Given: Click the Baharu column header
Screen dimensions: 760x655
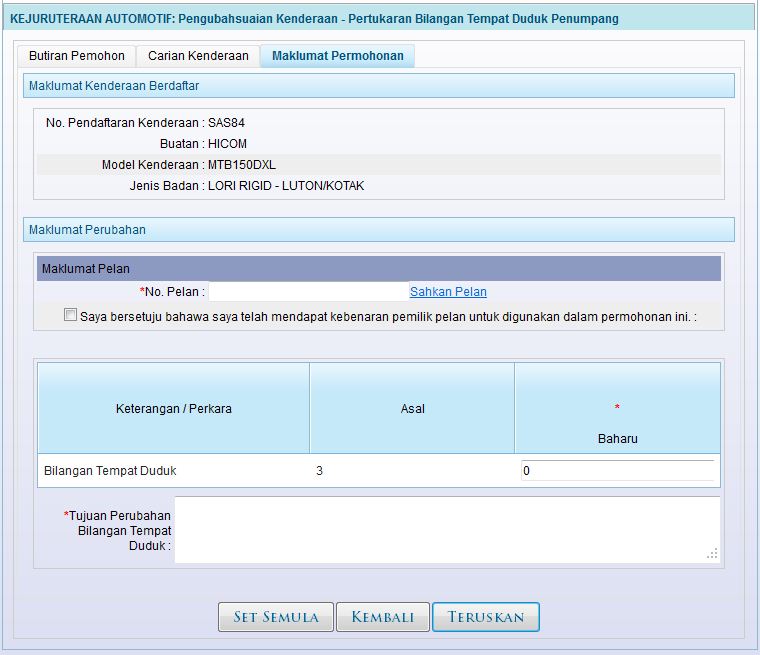Looking at the screenshot, I should (618, 409).
